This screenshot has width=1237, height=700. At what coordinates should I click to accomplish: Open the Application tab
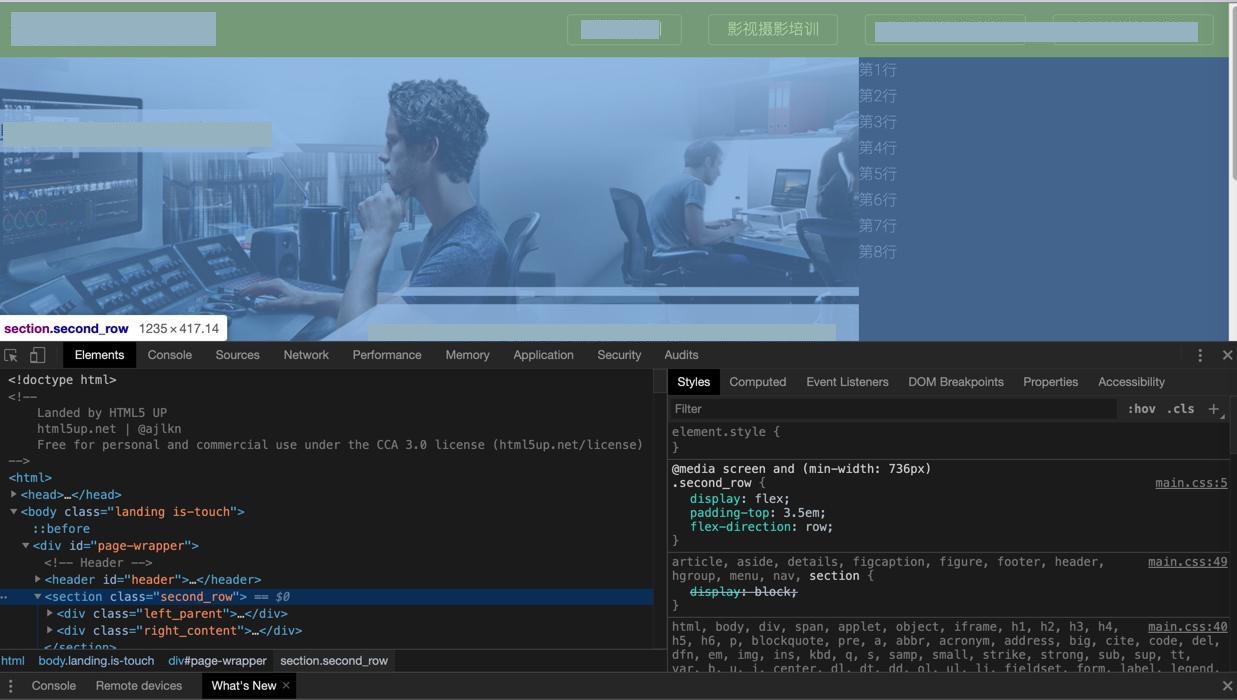pyautogui.click(x=543, y=355)
